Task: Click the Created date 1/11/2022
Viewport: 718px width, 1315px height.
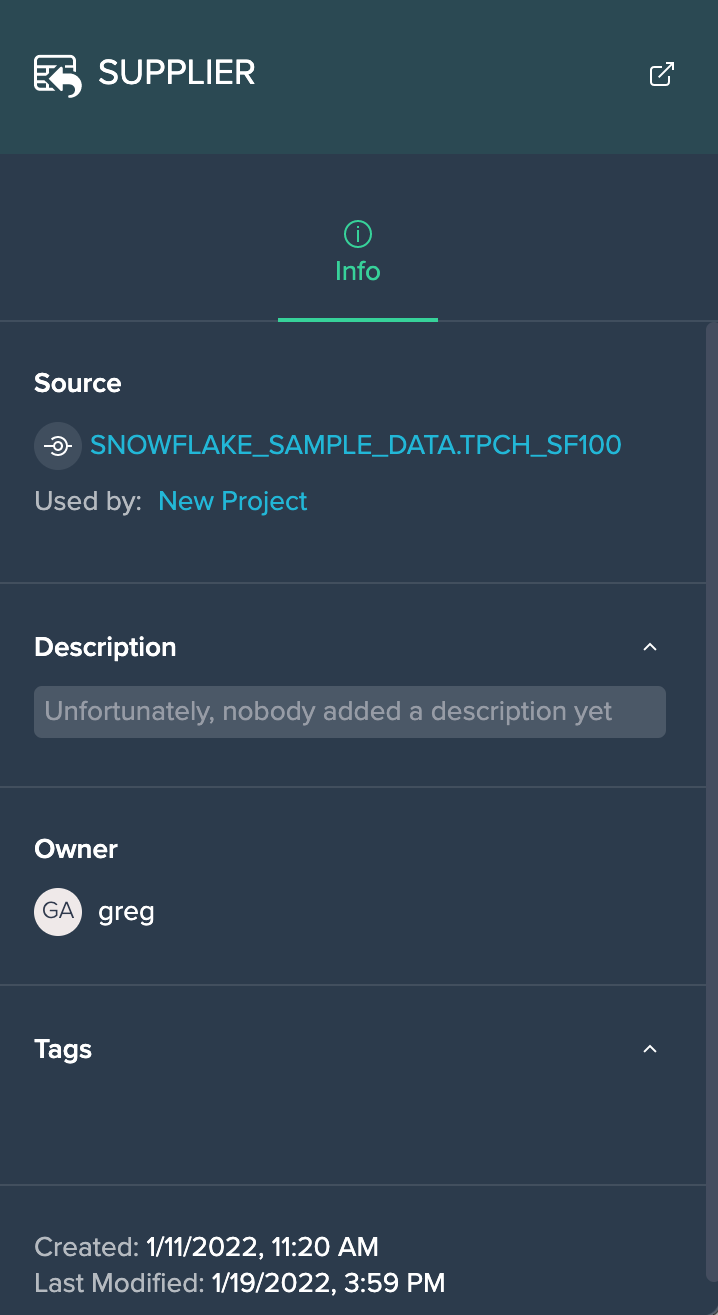Action: click(202, 1247)
